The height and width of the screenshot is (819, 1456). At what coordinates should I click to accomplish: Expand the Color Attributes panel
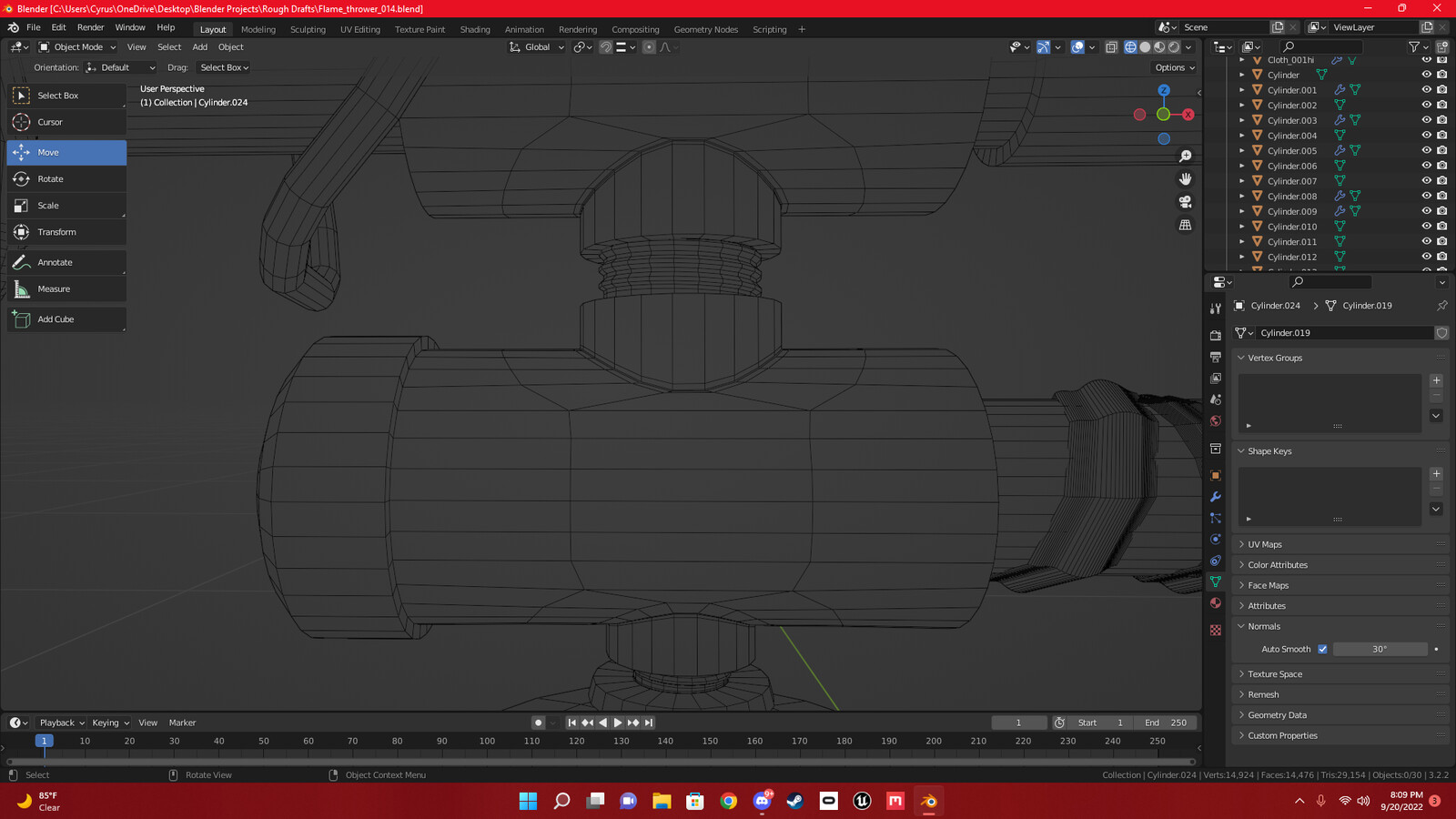1340,565
